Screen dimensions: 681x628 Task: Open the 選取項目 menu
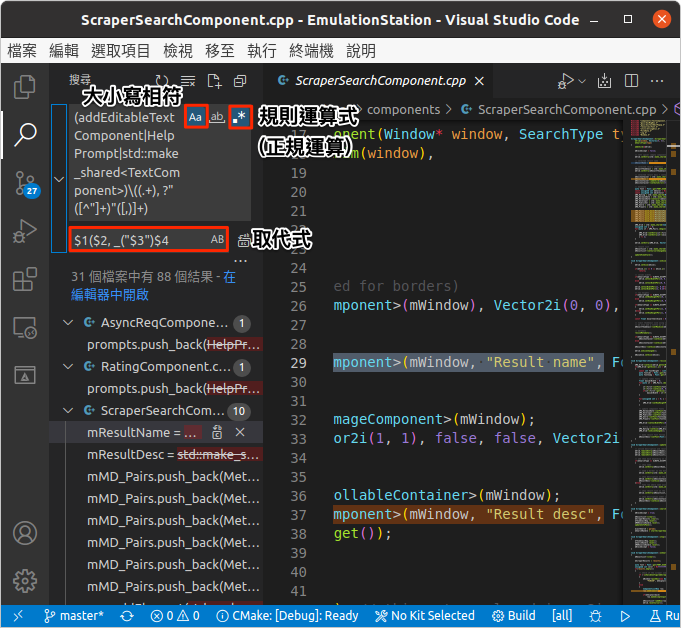[x=121, y=51]
